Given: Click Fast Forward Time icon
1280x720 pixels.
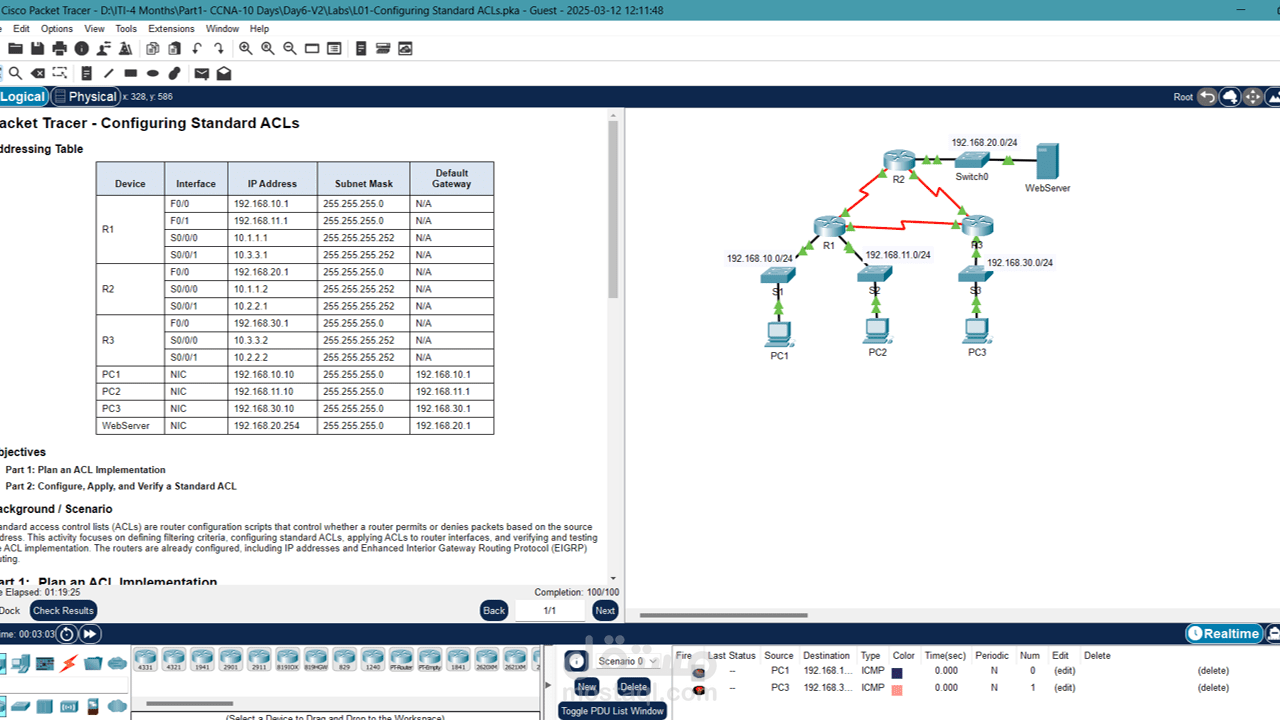Looking at the screenshot, I should 90,634.
